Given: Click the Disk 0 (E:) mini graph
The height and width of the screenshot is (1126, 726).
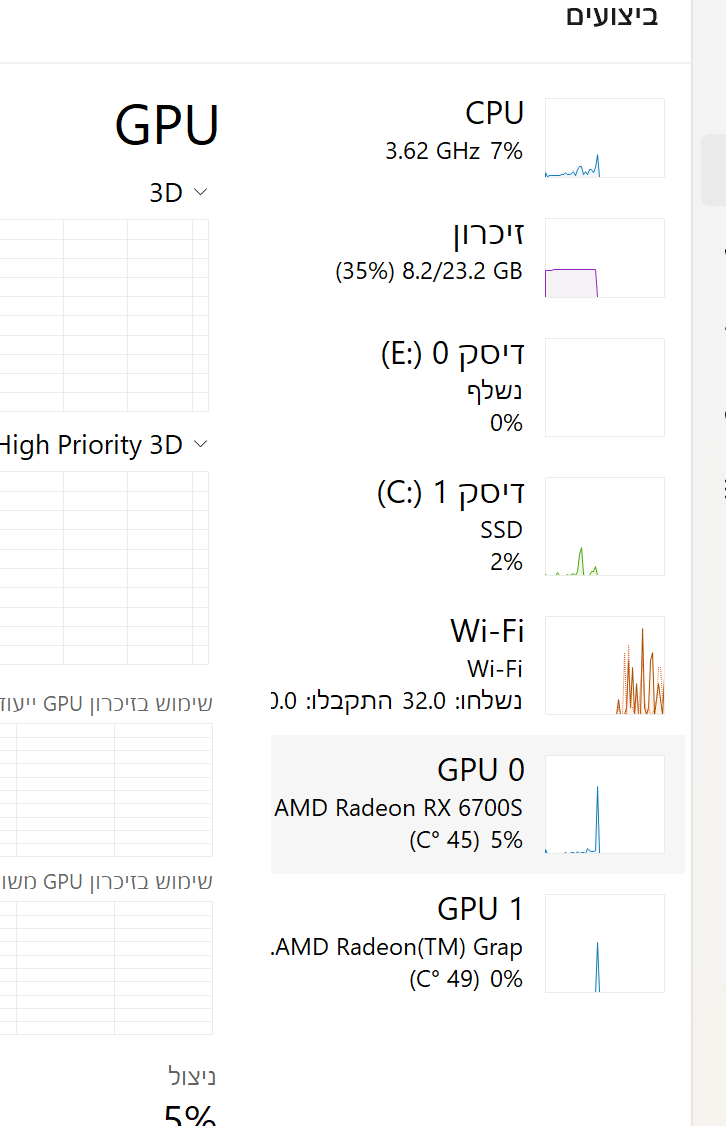Looking at the screenshot, I should 604,387.
